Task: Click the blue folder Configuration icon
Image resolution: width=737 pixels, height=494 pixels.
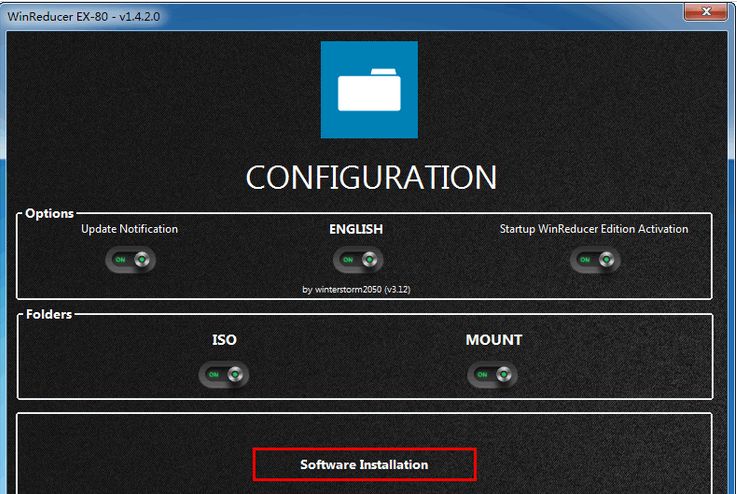Action: (x=369, y=90)
